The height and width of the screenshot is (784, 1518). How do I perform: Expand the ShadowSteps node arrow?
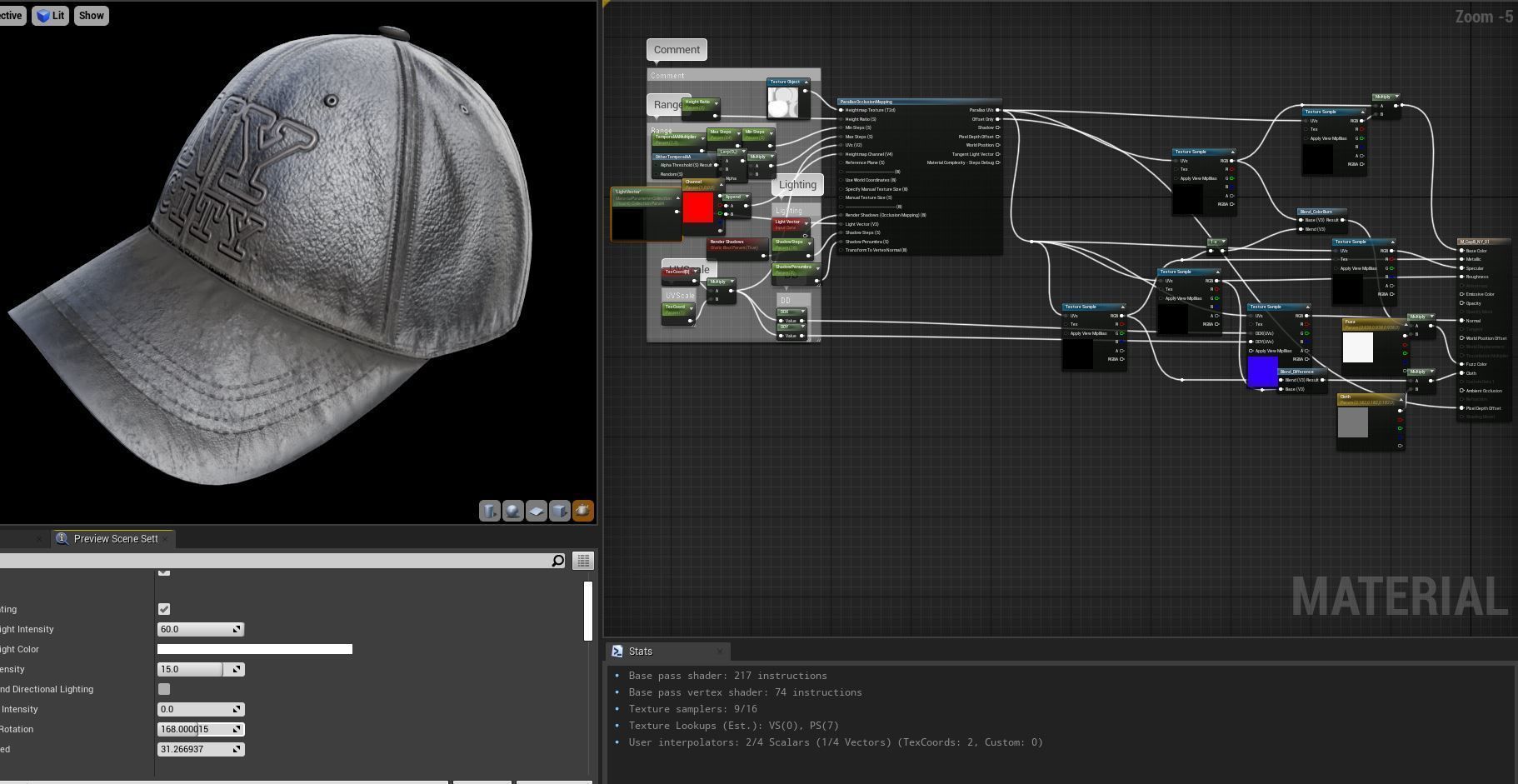pos(808,243)
